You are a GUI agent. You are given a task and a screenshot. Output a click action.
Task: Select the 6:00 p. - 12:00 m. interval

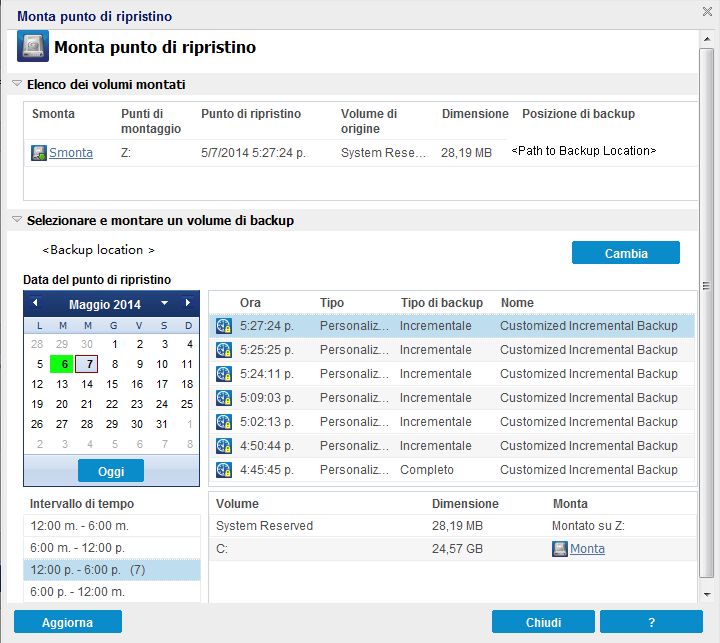tap(112, 592)
